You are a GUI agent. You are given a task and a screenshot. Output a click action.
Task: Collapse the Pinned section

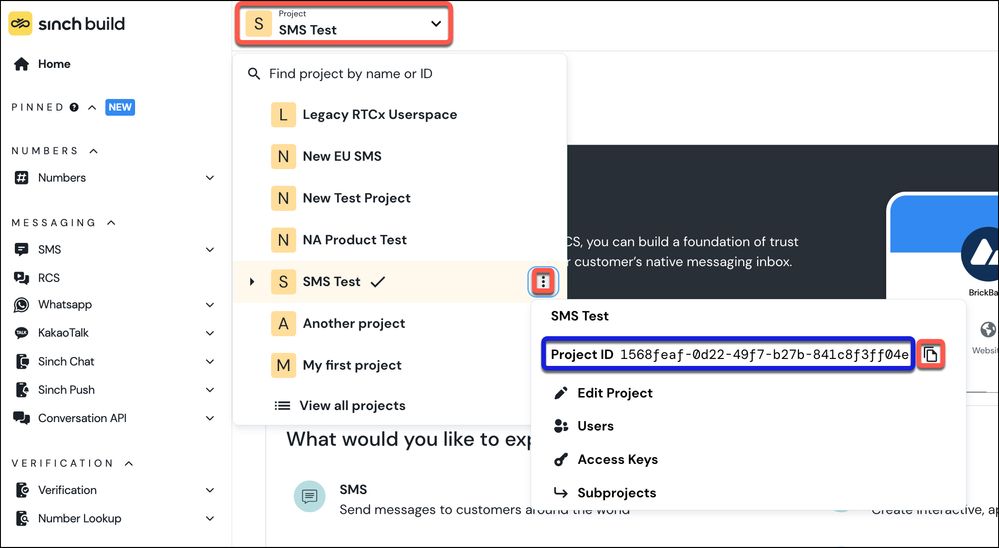[x=92, y=107]
